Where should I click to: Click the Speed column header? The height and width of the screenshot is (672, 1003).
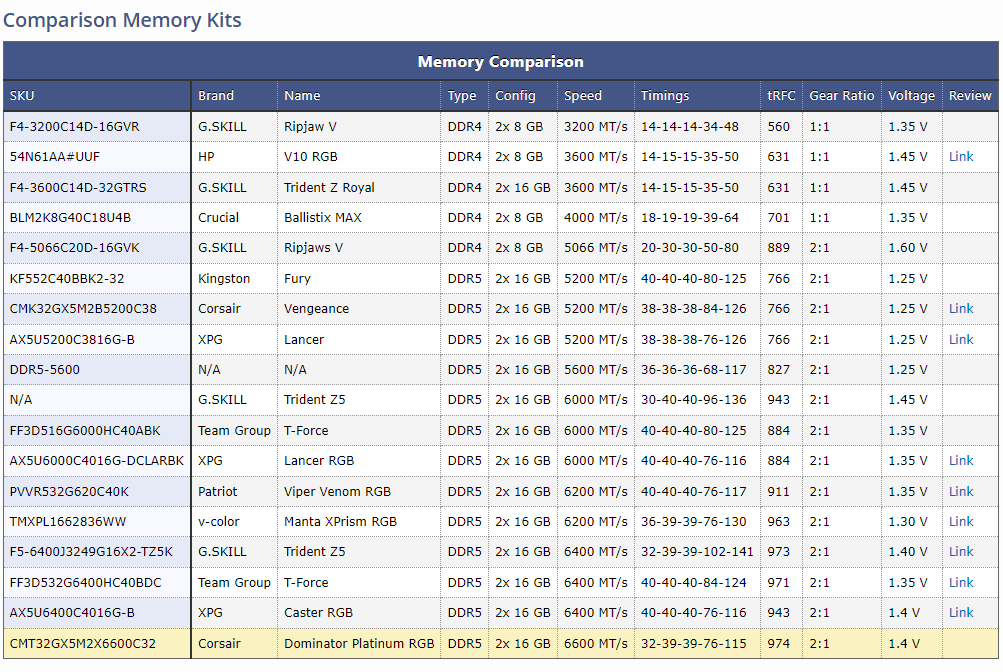click(583, 96)
